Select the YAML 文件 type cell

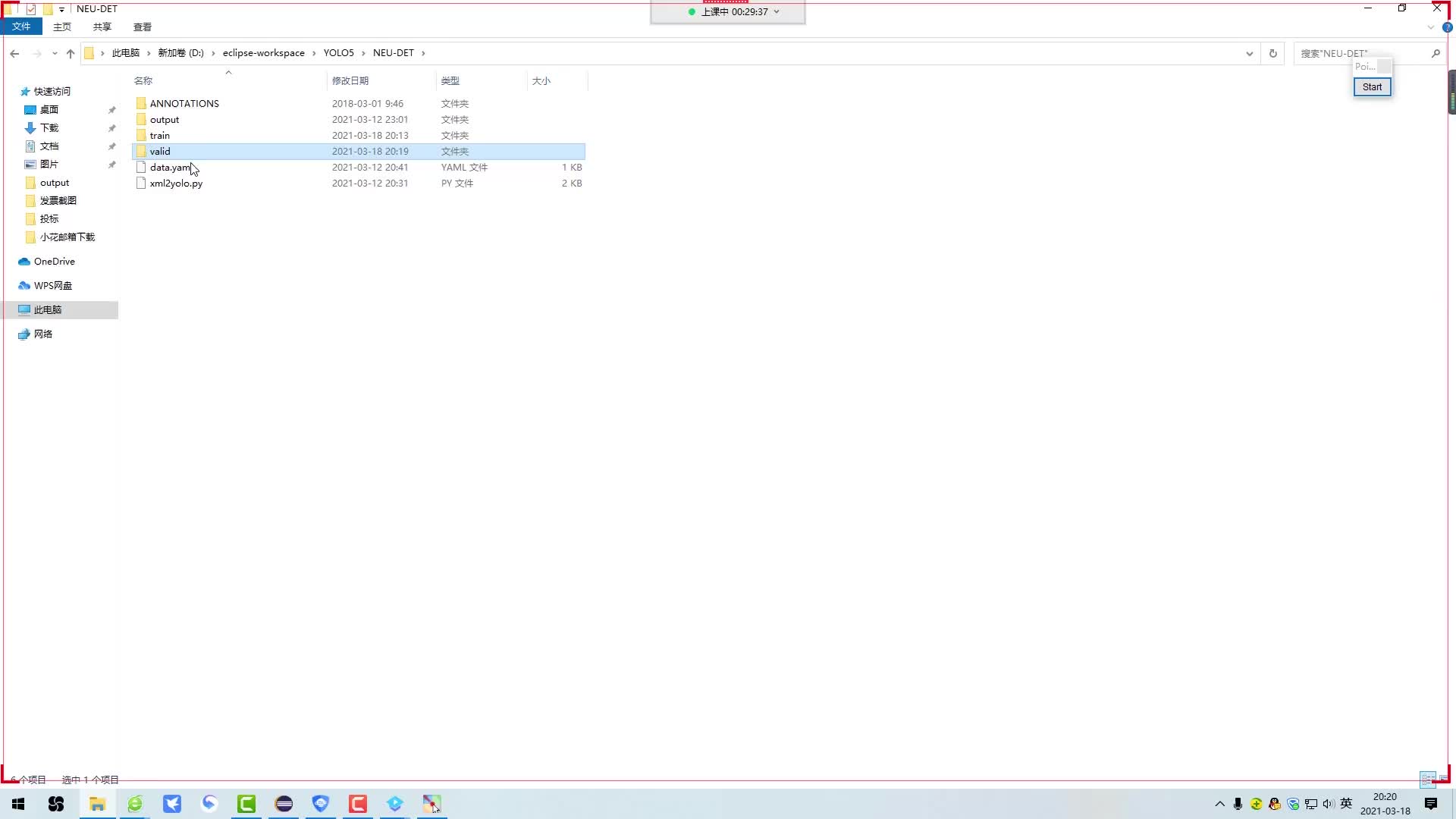coord(464,168)
